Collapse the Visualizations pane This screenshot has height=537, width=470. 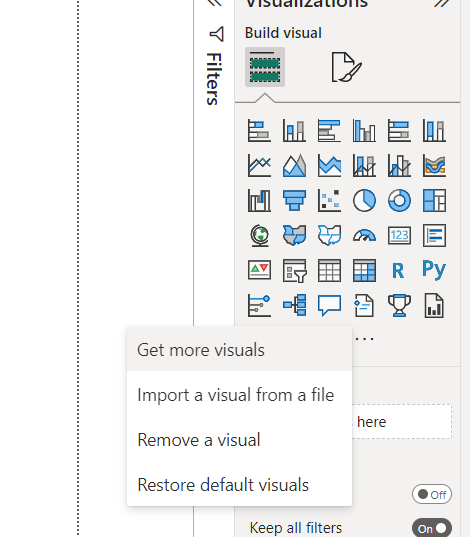pos(442,3)
